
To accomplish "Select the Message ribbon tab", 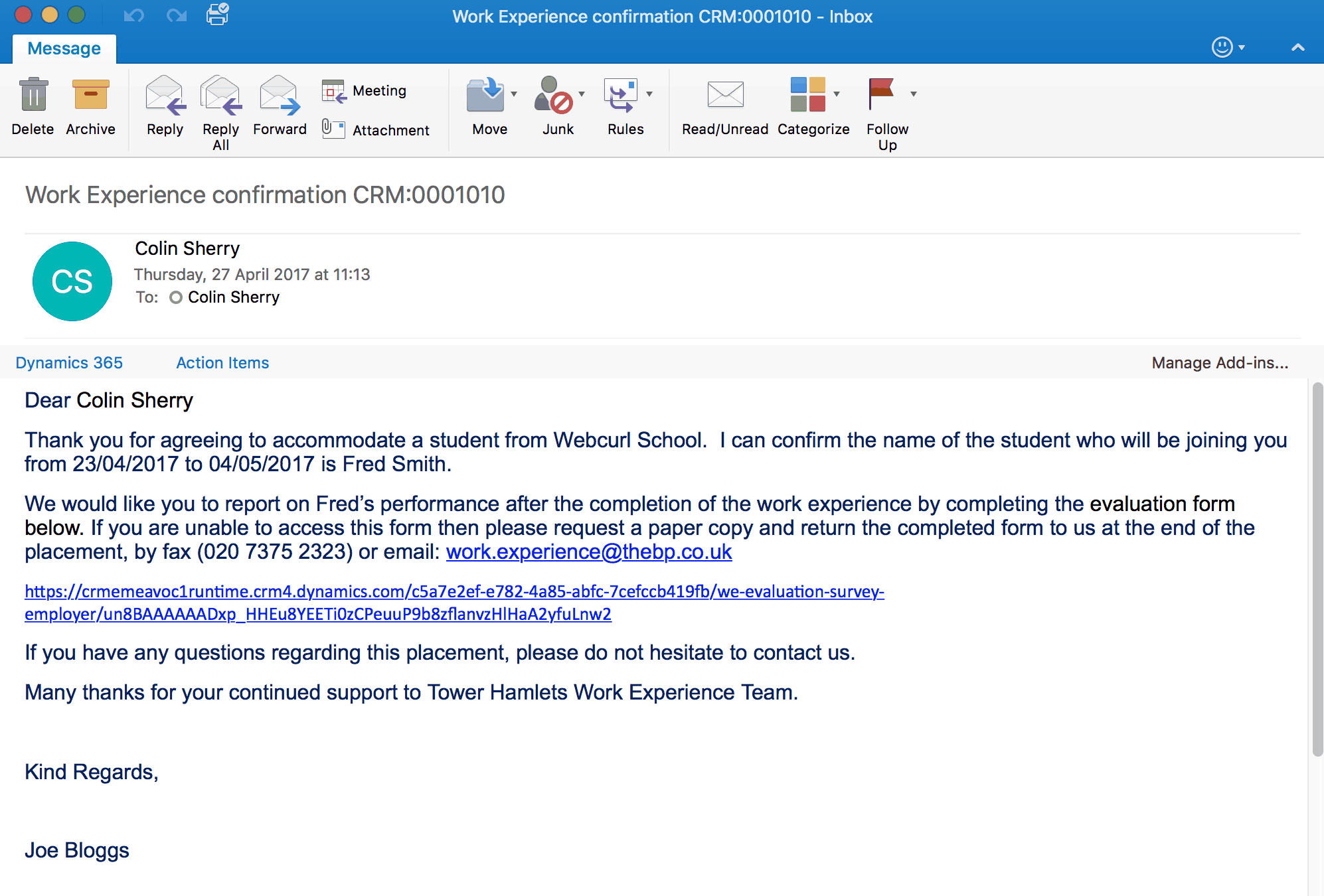I will pyautogui.click(x=64, y=48).
